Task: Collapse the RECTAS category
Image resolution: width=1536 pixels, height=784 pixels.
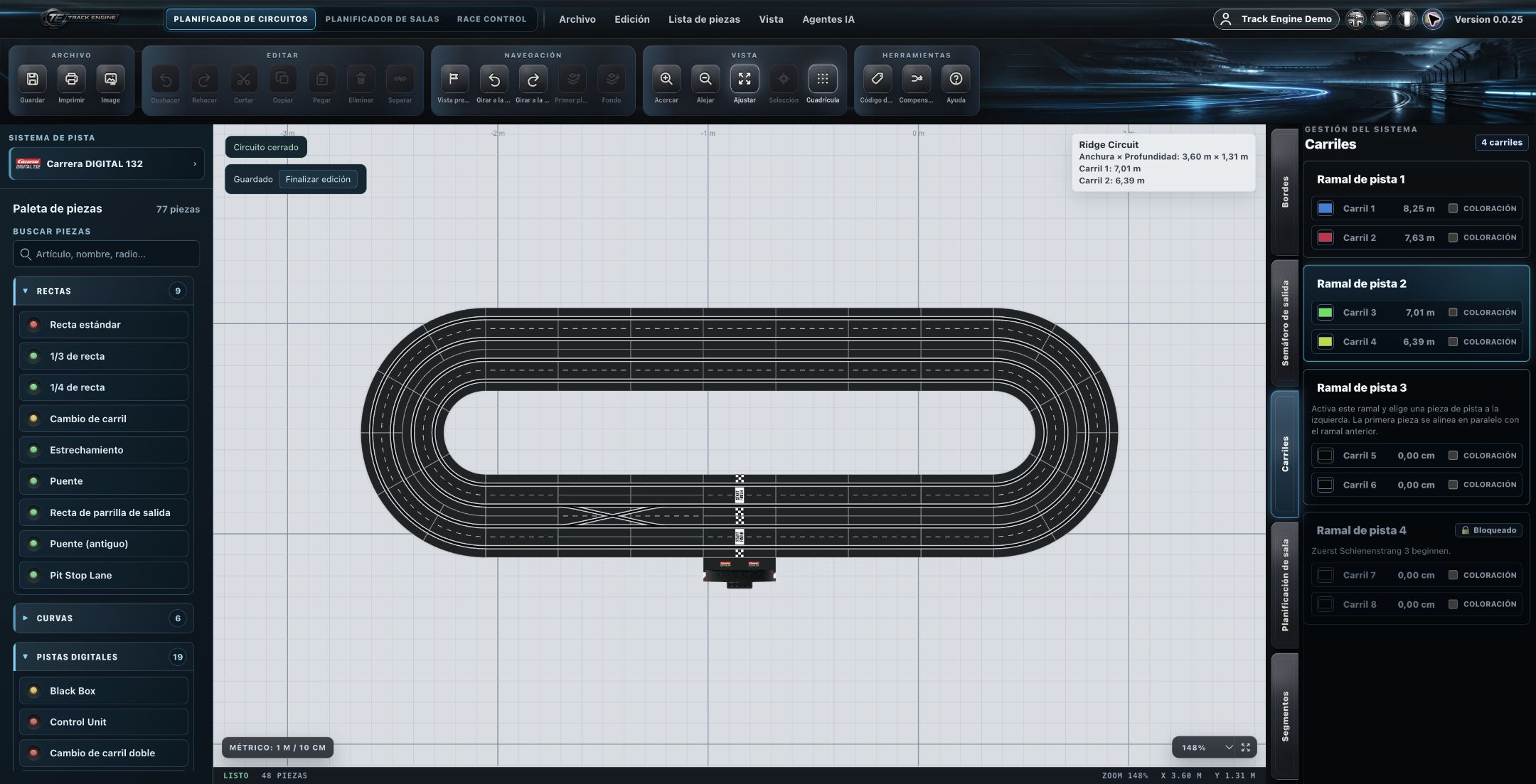Action: (104, 291)
